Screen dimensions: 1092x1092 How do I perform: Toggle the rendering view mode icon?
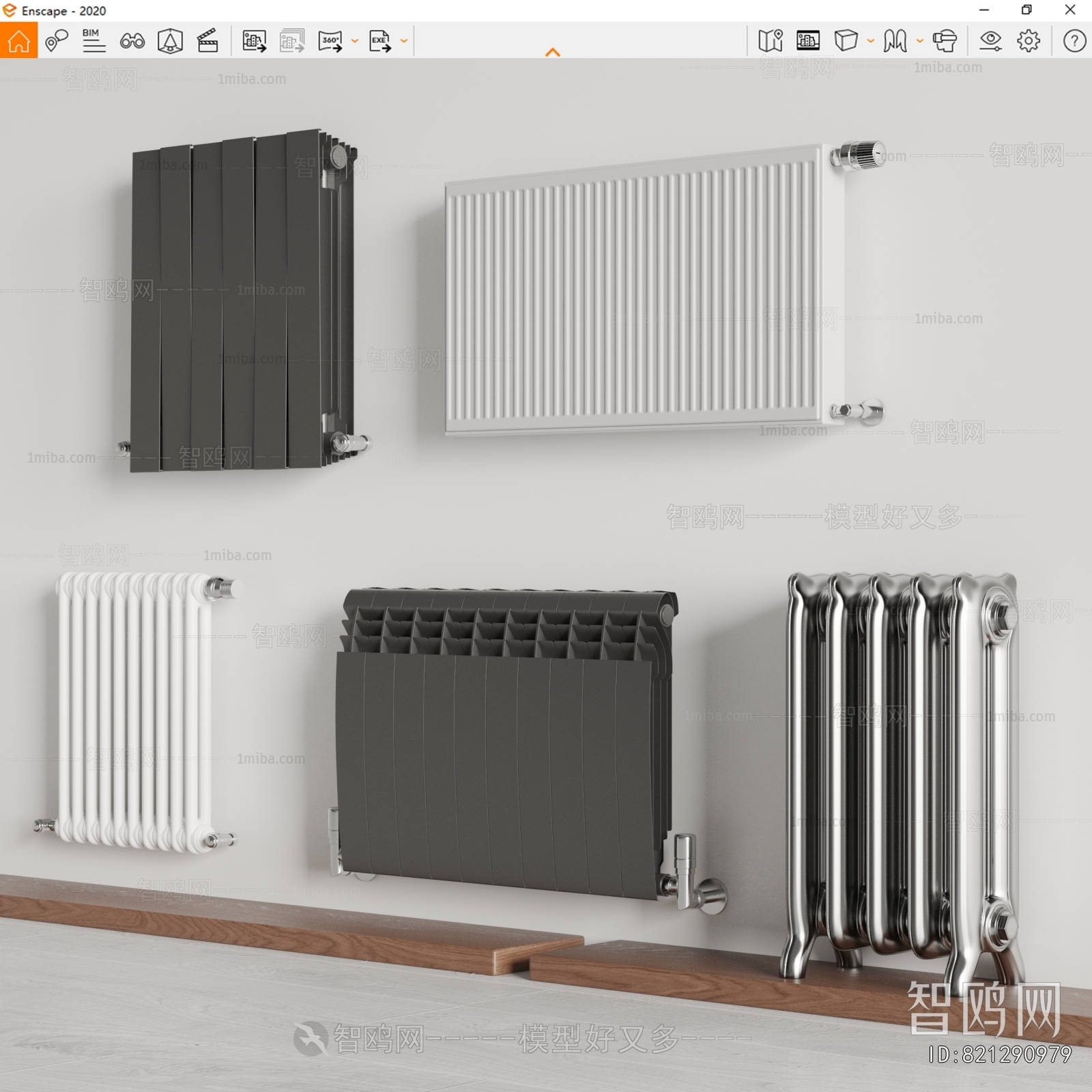[808, 41]
